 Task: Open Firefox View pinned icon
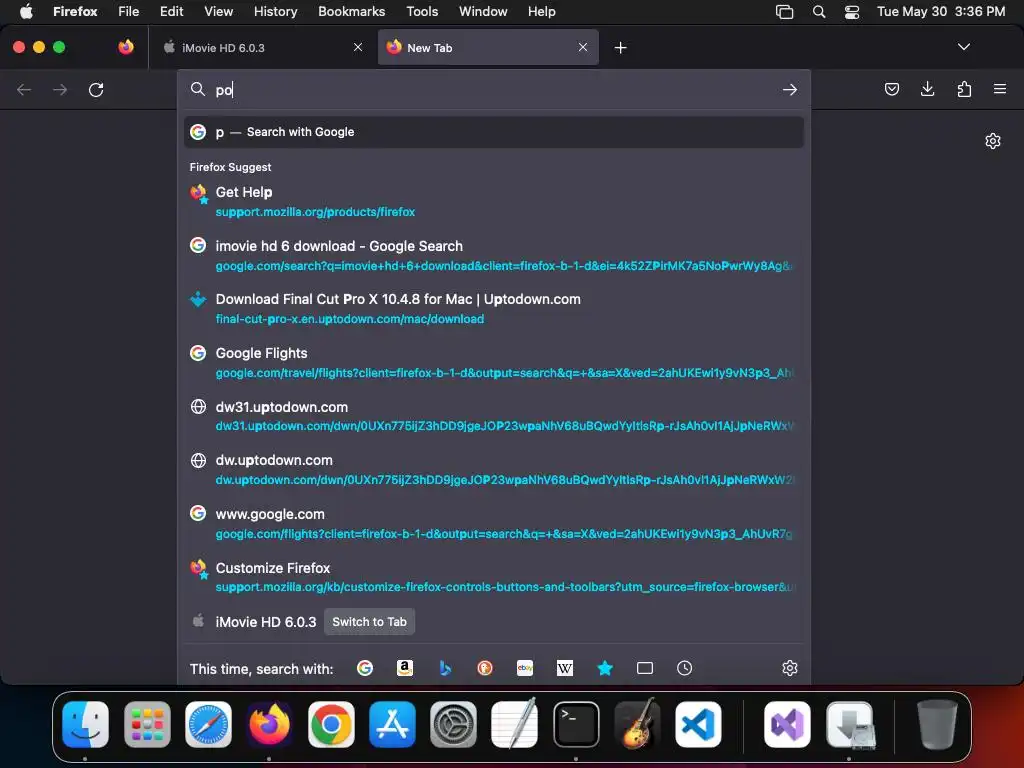[126, 47]
